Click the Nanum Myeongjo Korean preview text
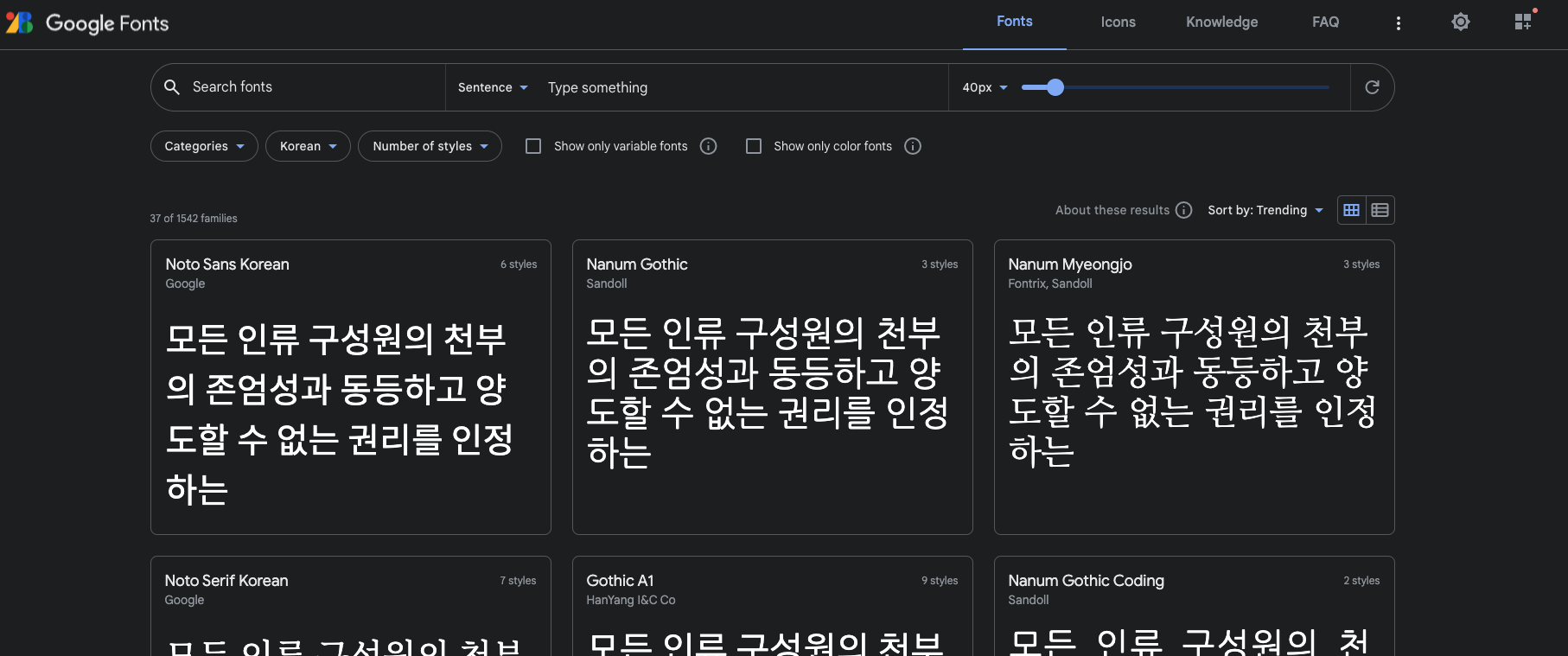1568x656 pixels. 1193,392
